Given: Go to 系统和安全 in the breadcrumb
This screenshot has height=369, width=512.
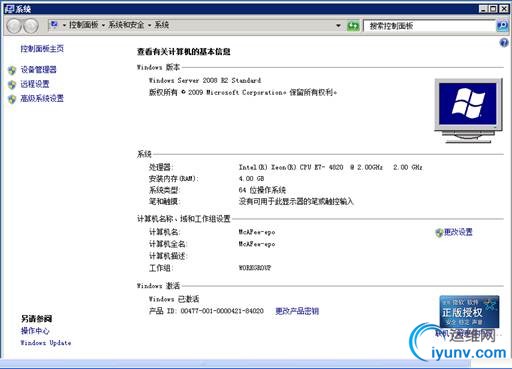Looking at the screenshot, I should (x=126, y=25).
